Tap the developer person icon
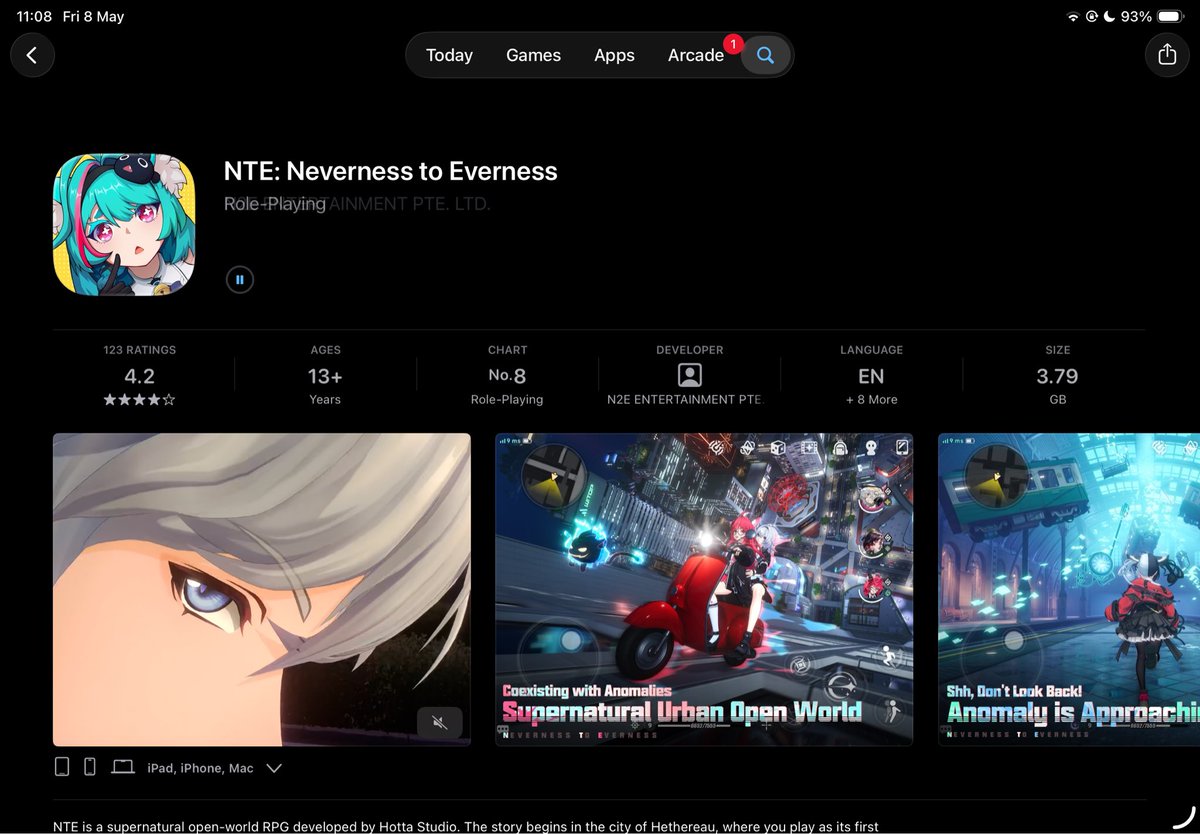Viewport: 1200px width, 834px height. (x=690, y=375)
